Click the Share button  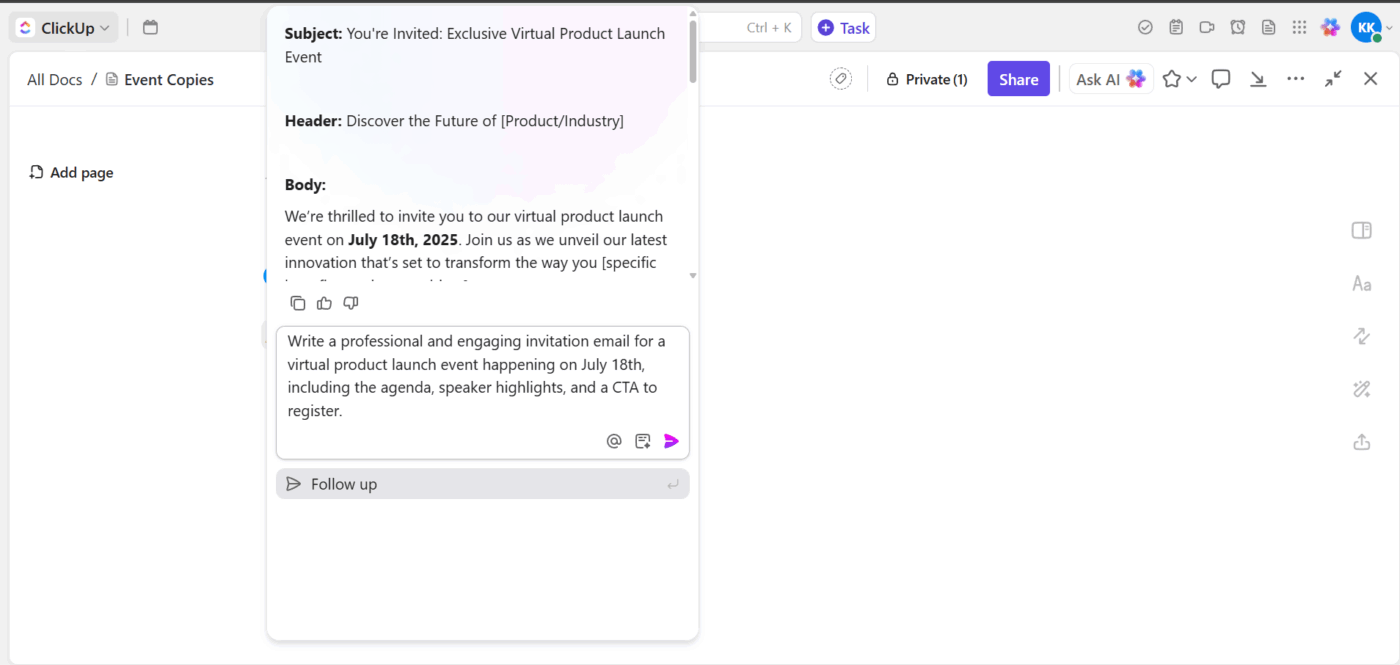pos(1018,78)
